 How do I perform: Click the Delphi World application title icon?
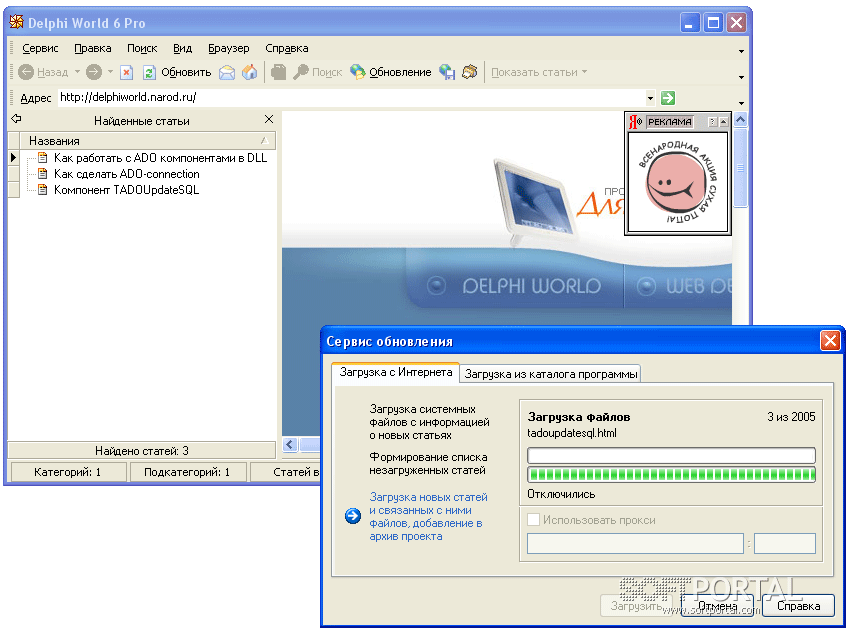[17, 22]
